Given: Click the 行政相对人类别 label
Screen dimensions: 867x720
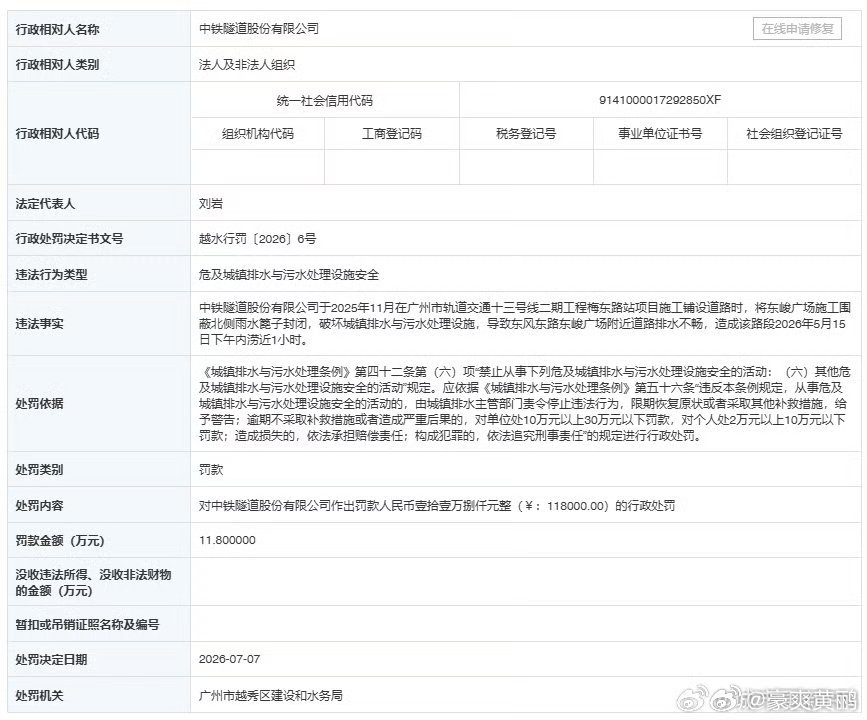Looking at the screenshot, I should tap(57, 65).
